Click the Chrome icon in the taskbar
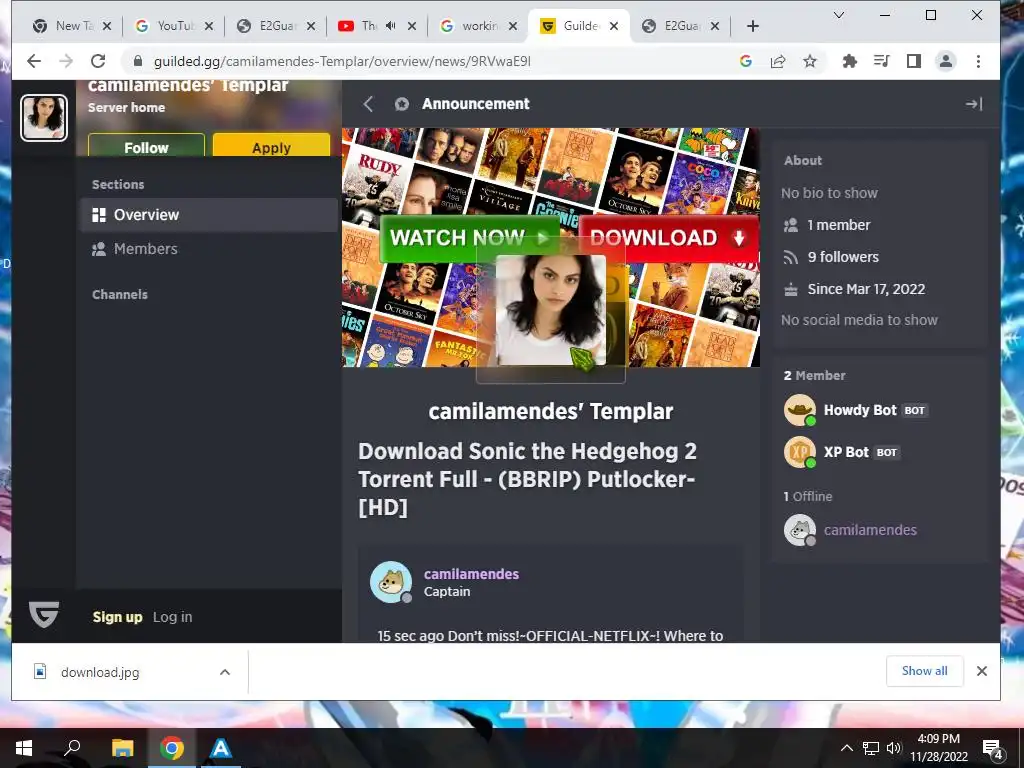 pyautogui.click(x=172, y=748)
